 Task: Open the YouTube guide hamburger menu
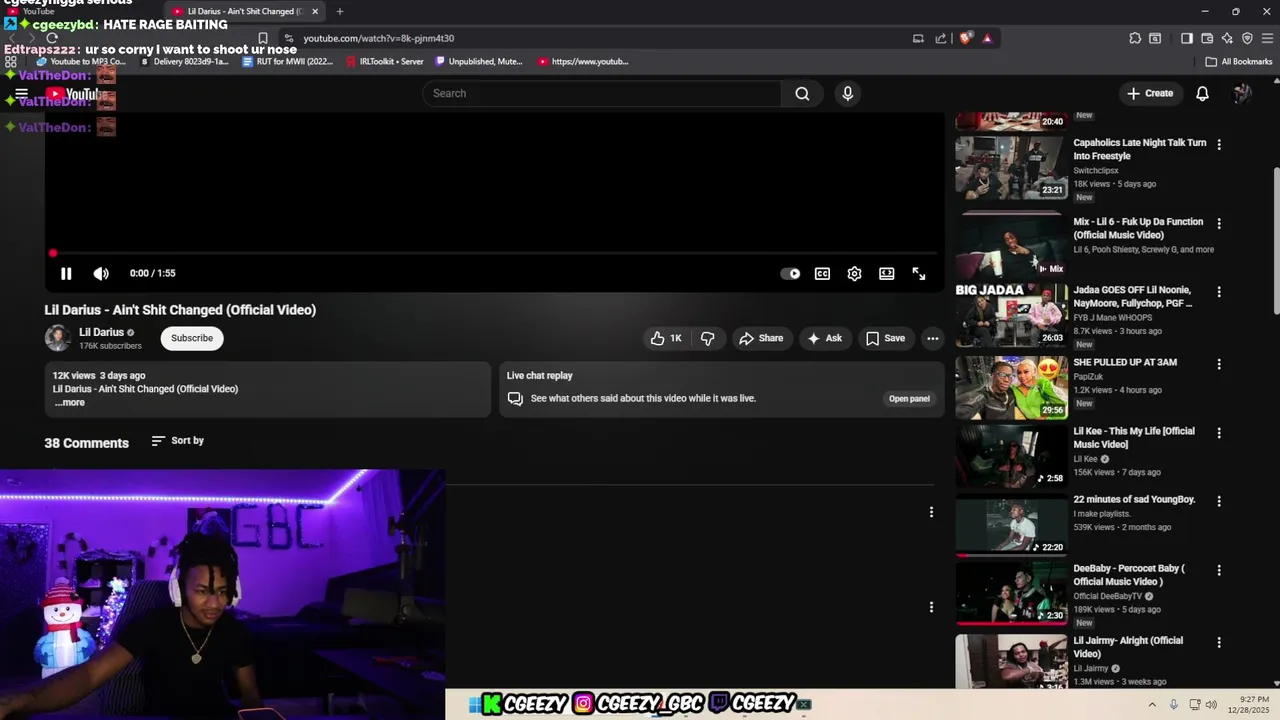click(21, 94)
